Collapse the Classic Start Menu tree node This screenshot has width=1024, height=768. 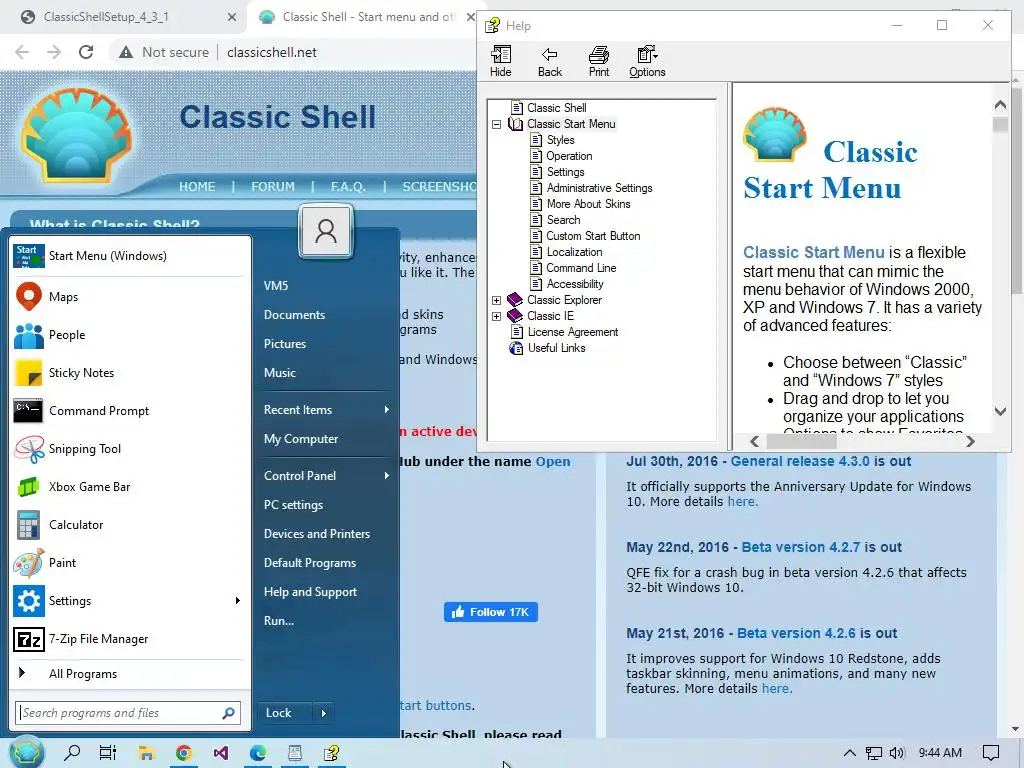496,124
